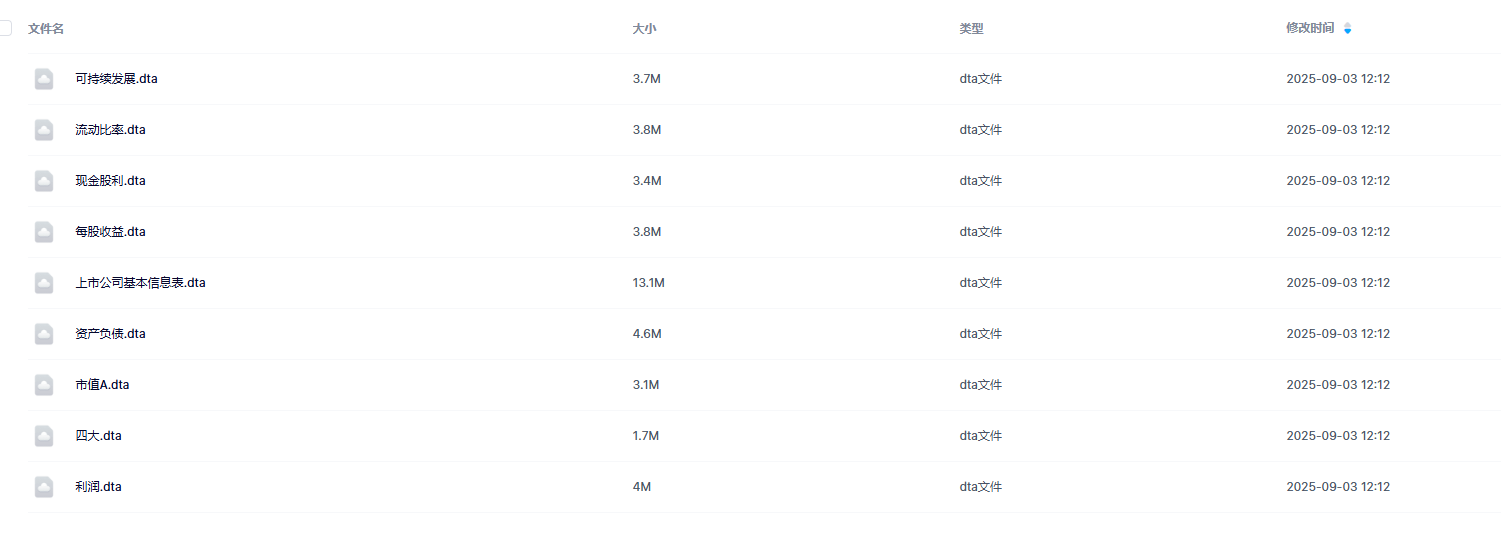Open the file 利润.dta
This screenshot has height=554, width=1501.
pyautogui.click(x=98, y=487)
